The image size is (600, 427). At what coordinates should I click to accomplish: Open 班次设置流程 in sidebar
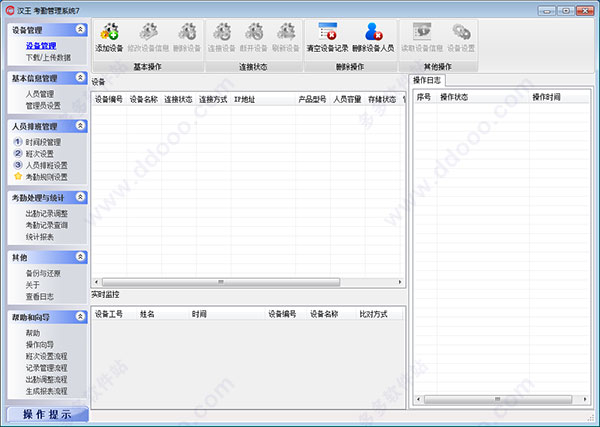coord(46,356)
